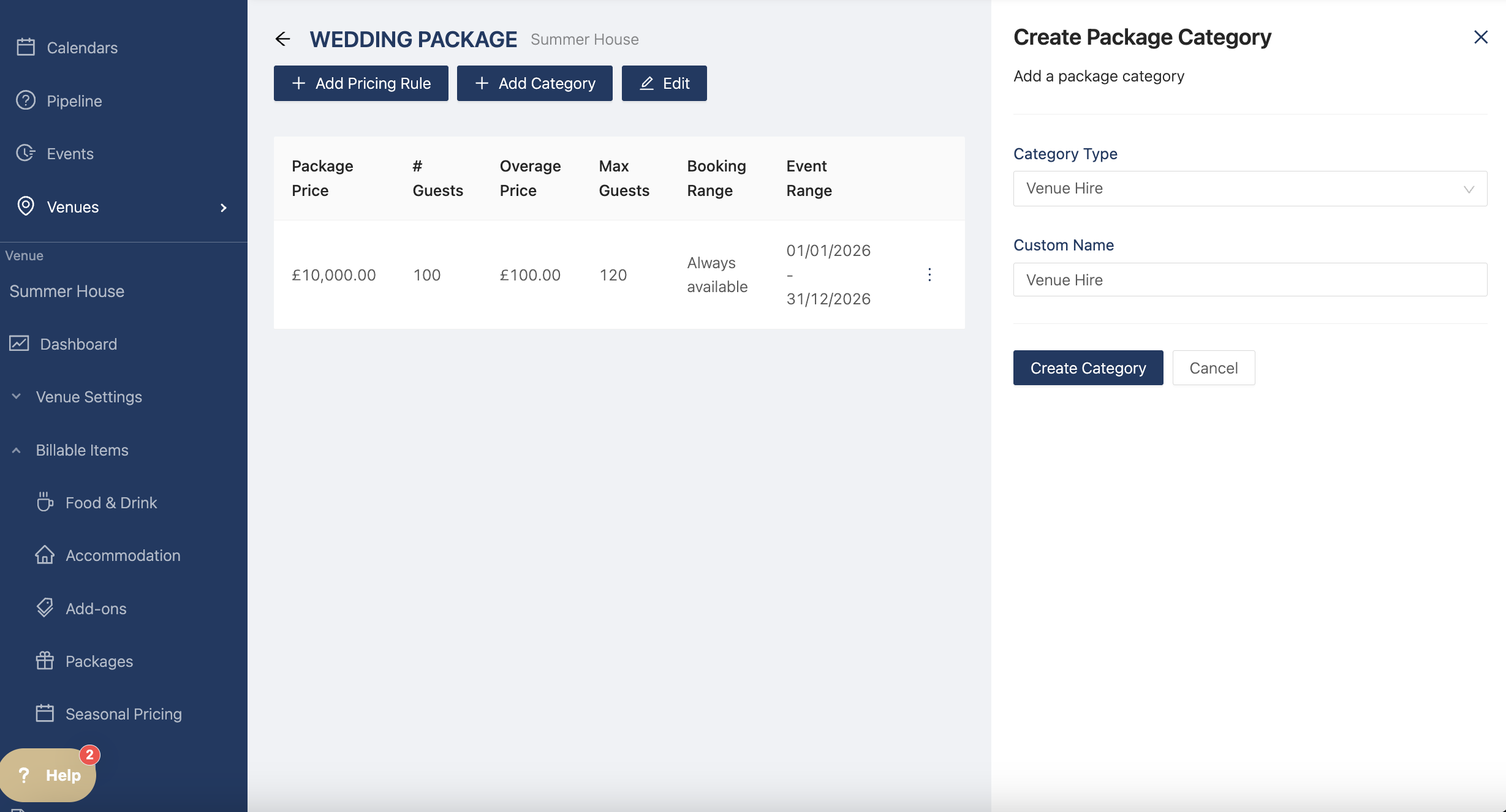Image resolution: width=1506 pixels, height=812 pixels.
Task: Expand the Venues submenu chevron
Action: coord(224,208)
